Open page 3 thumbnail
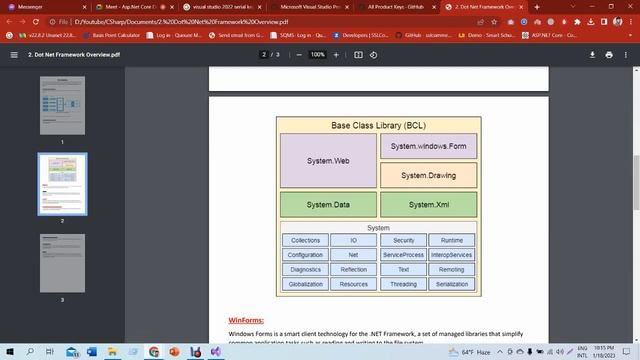 click(62, 263)
